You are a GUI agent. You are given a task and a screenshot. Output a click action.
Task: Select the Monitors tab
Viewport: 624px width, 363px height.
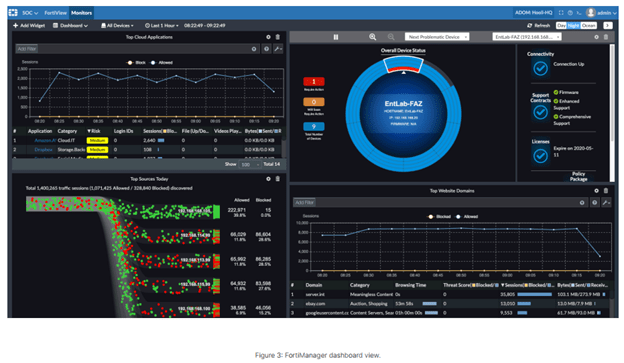(82, 13)
